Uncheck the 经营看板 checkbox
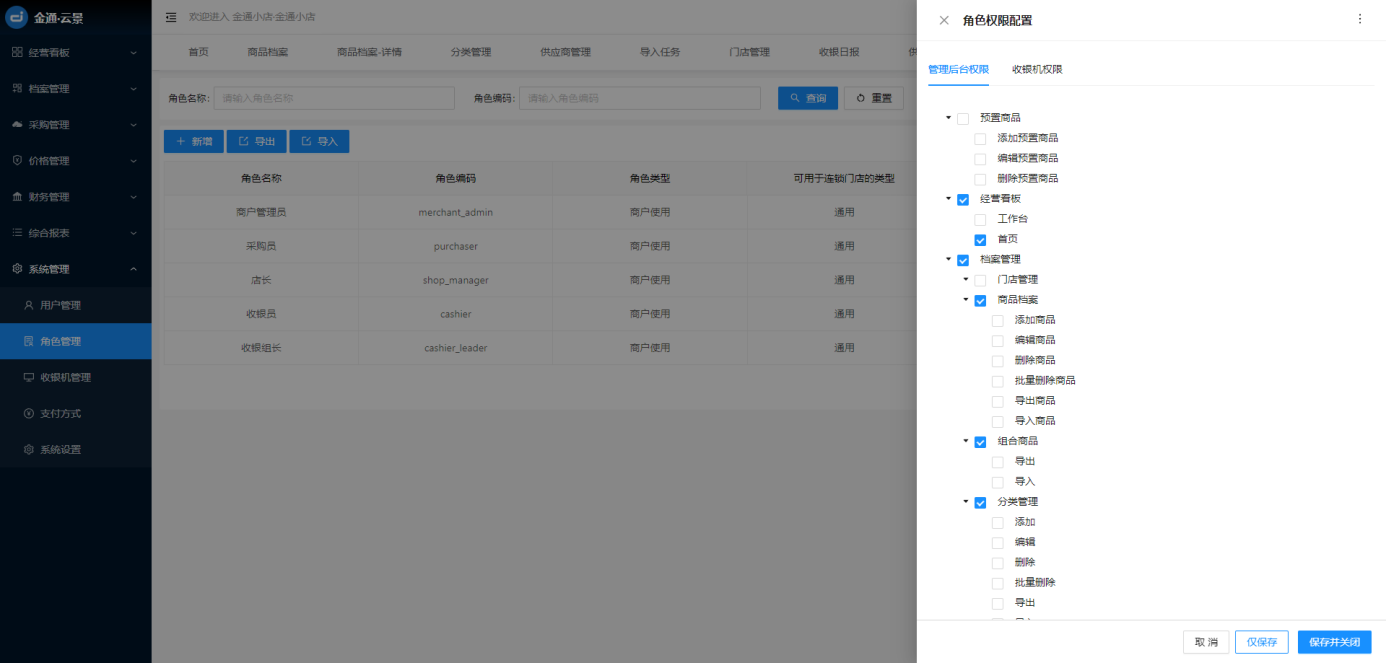The image size is (1386, 663). tap(963, 199)
